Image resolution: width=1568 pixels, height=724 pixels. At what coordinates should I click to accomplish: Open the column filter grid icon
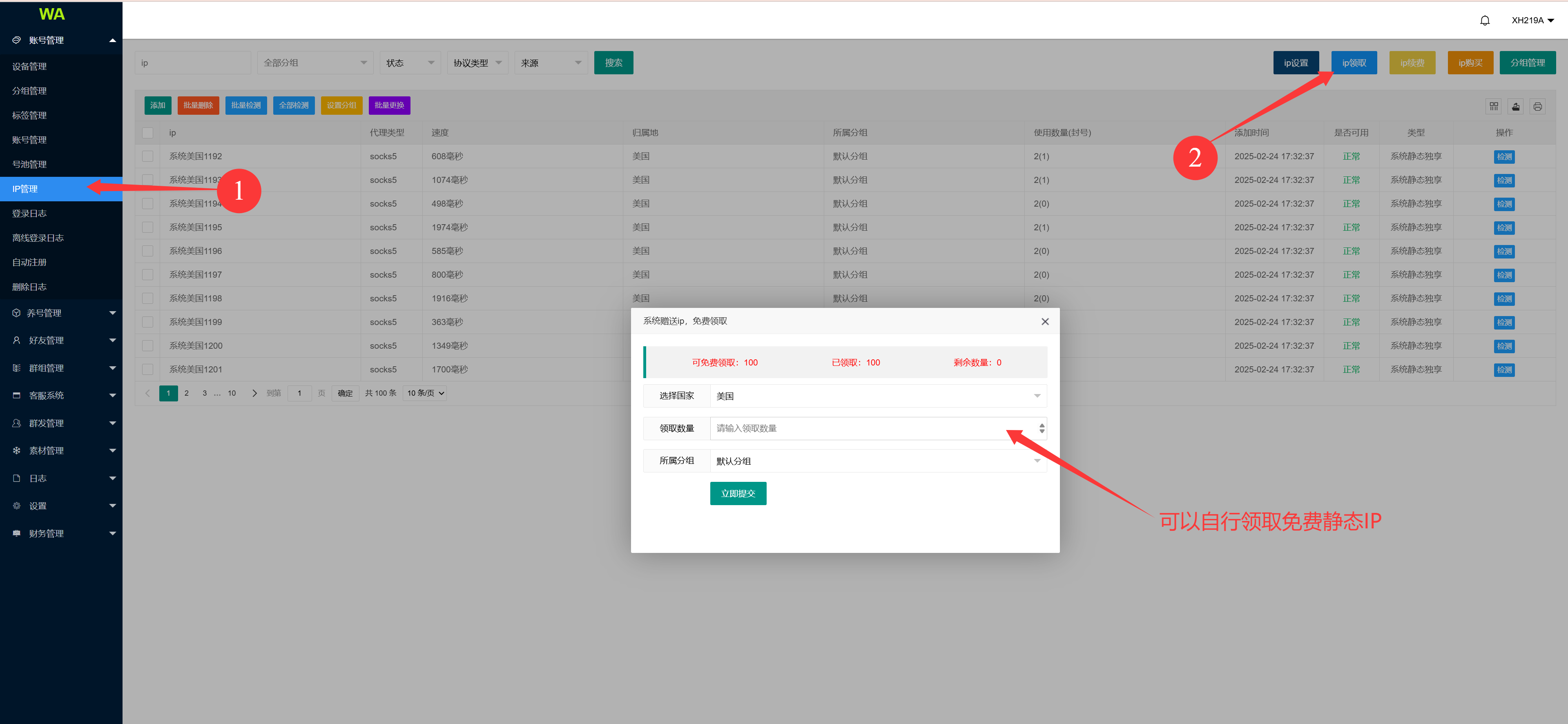pyautogui.click(x=1493, y=107)
